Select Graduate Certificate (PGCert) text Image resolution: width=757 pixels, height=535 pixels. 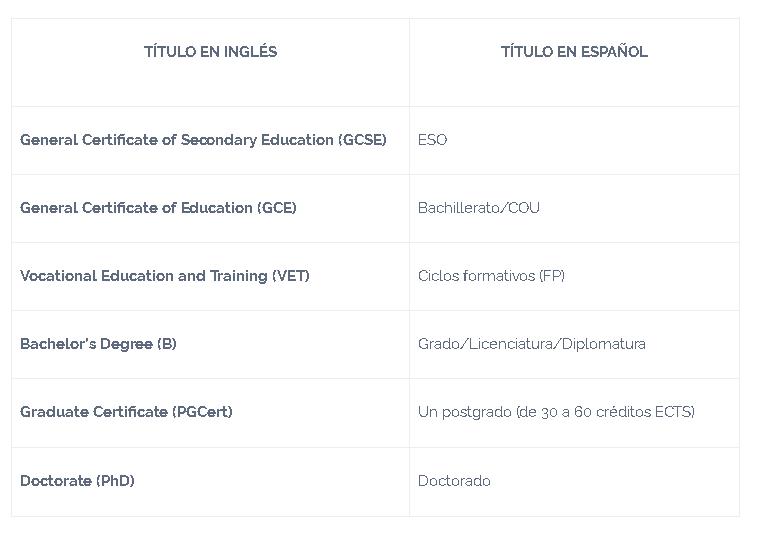click(126, 412)
